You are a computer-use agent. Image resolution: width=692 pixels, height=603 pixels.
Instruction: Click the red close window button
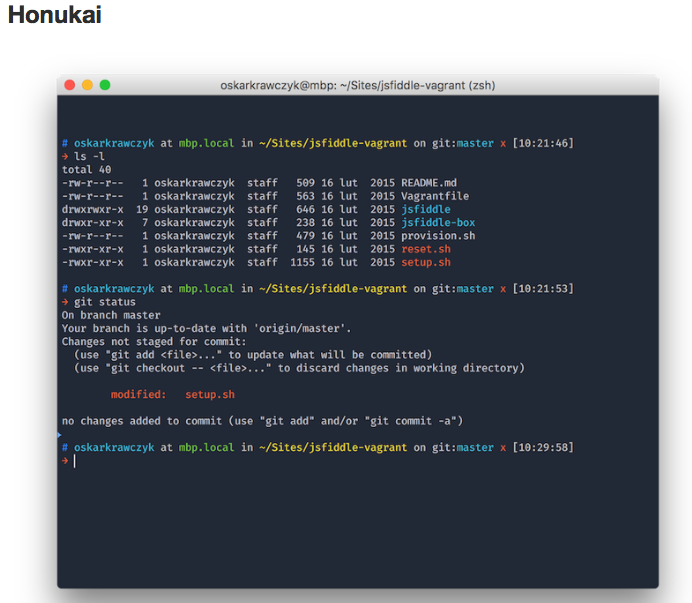click(70, 85)
